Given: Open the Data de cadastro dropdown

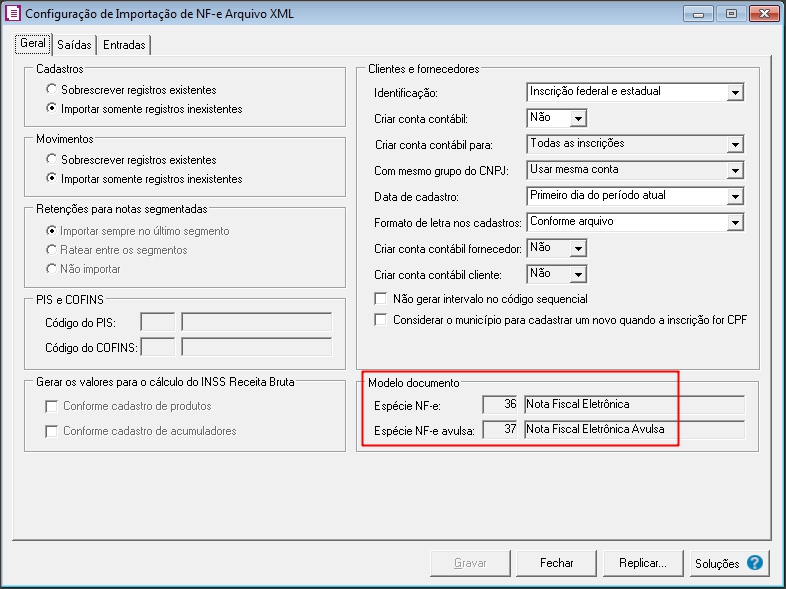Looking at the screenshot, I should (735, 197).
